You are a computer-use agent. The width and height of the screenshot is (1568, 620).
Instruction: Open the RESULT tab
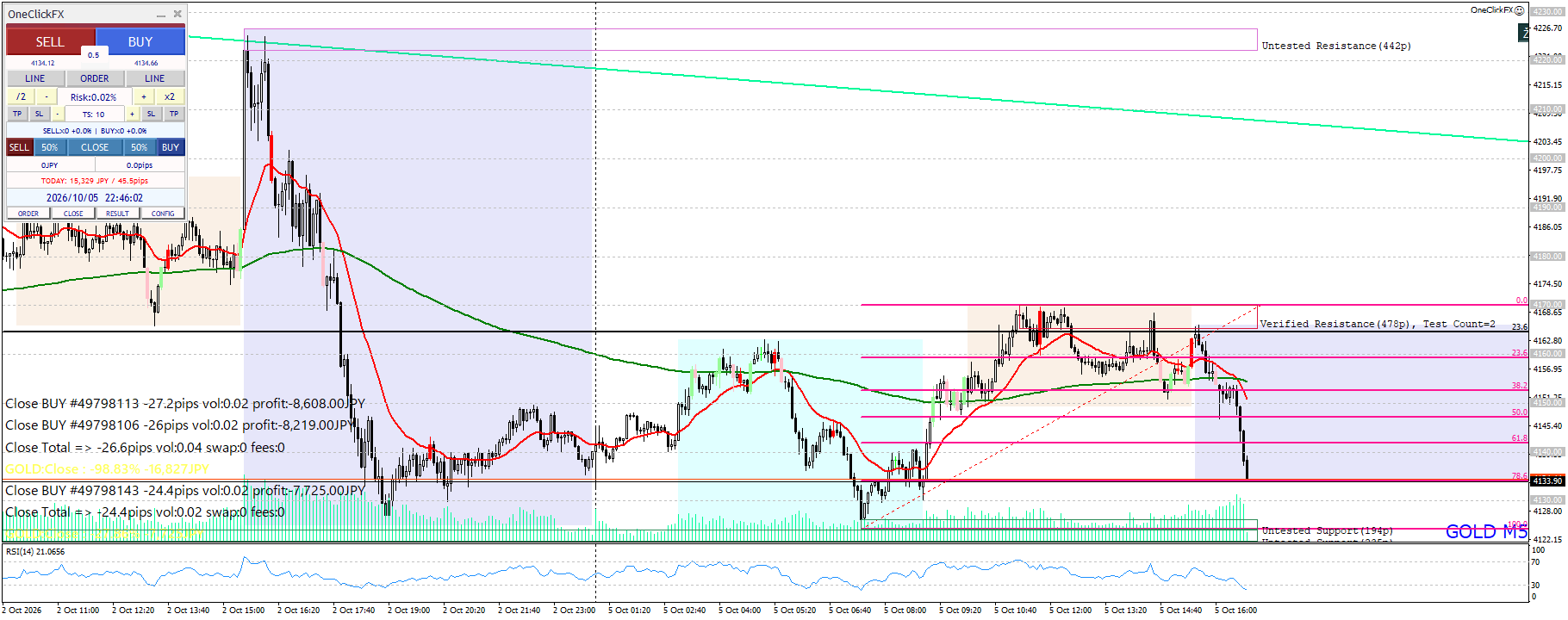[118, 214]
